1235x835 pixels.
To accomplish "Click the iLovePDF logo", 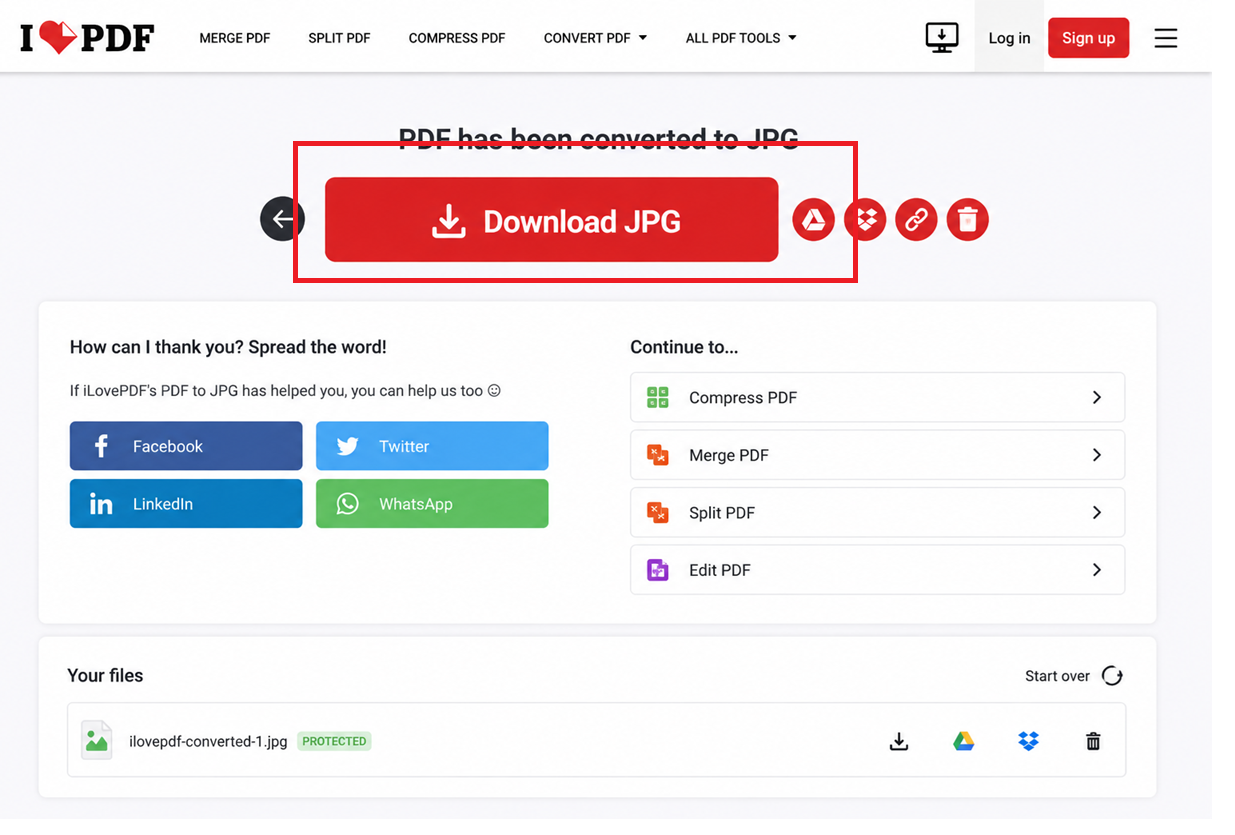I will point(87,38).
